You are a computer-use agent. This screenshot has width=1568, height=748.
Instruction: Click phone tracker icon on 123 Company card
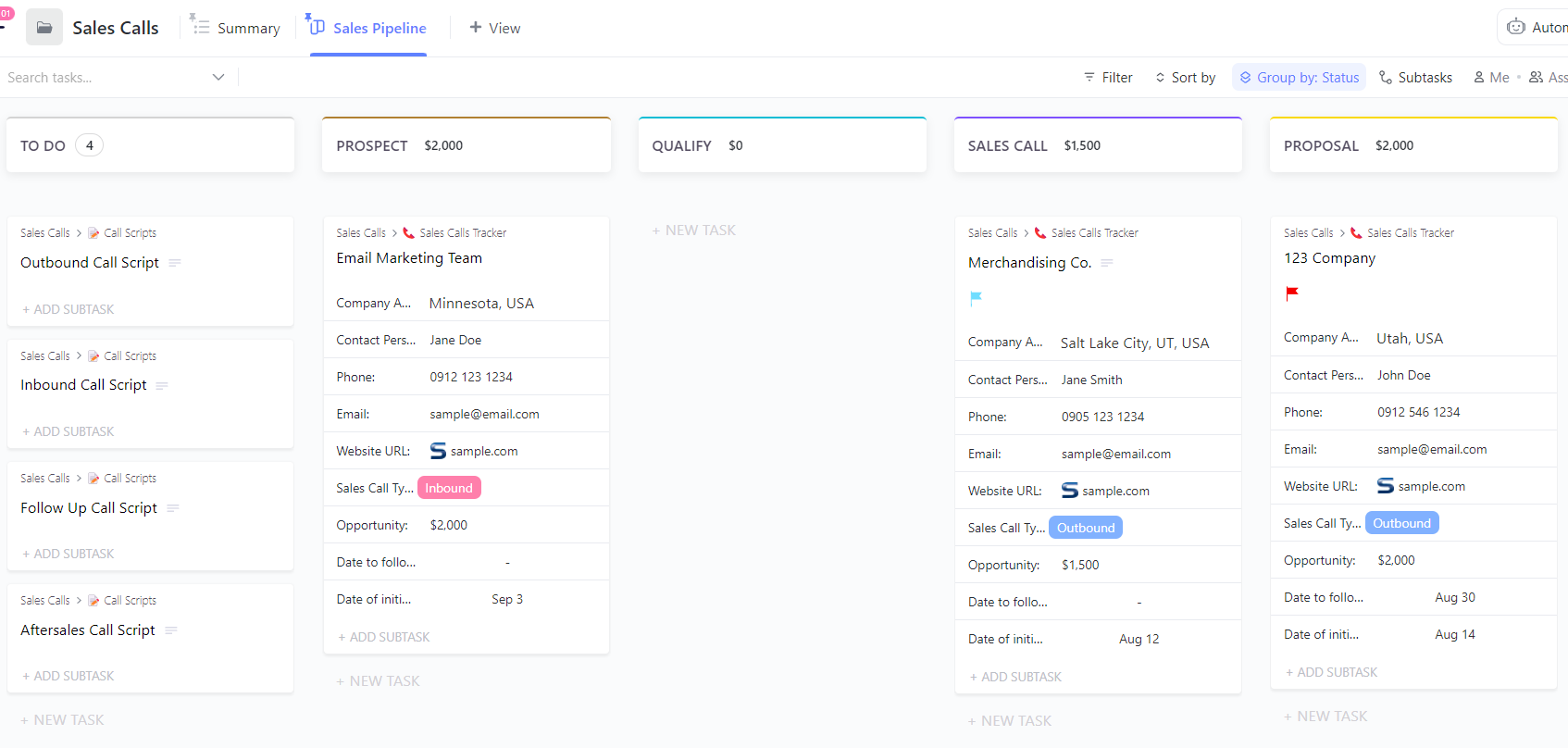click(x=1356, y=233)
